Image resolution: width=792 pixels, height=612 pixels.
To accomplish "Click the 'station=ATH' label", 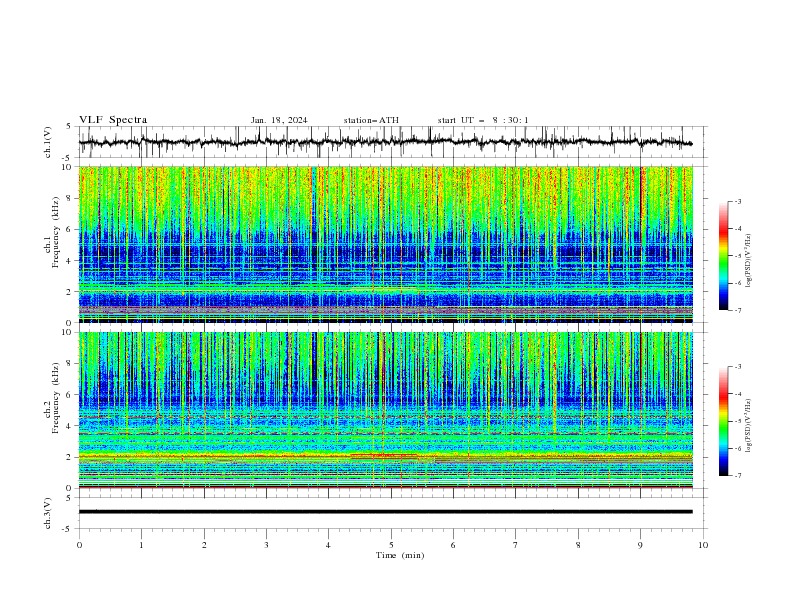I will pos(371,120).
